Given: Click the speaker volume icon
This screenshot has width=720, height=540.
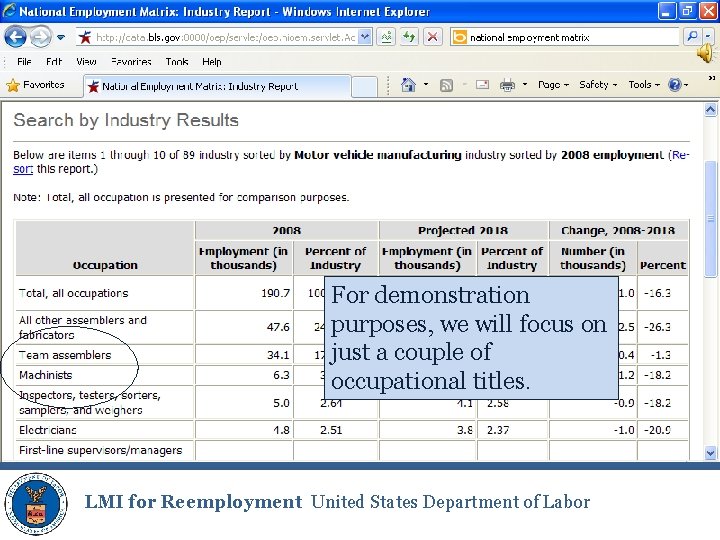Looking at the screenshot, I should (706, 54).
